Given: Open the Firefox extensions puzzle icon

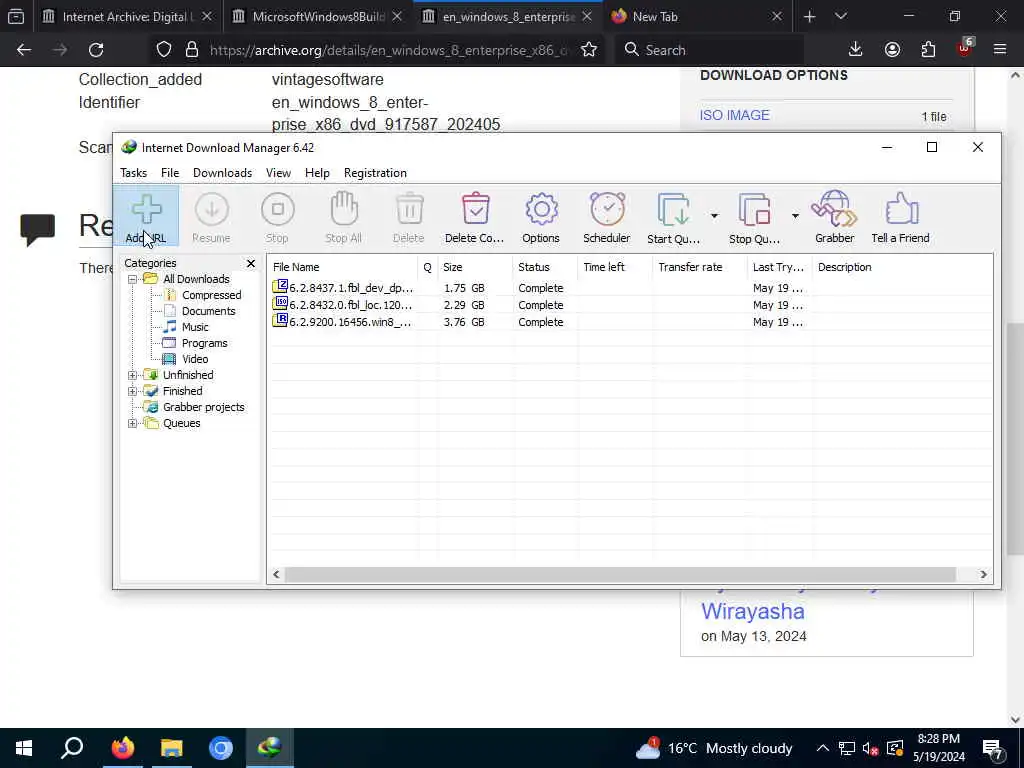Looking at the screenshot, I should click(x=928, y=50).
